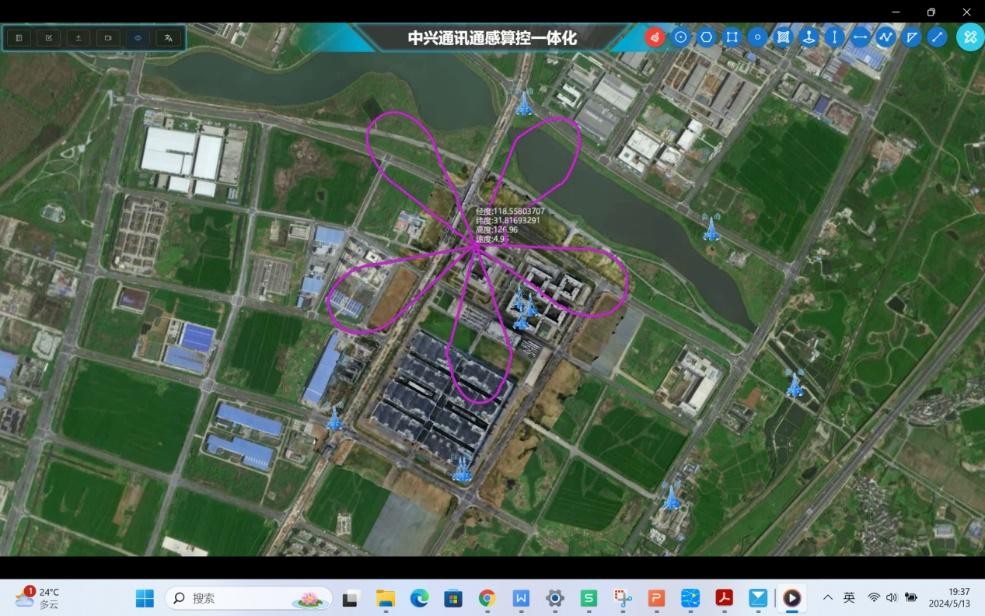Select the location pin placement tool
985x616 pixels.
[809, 37]
